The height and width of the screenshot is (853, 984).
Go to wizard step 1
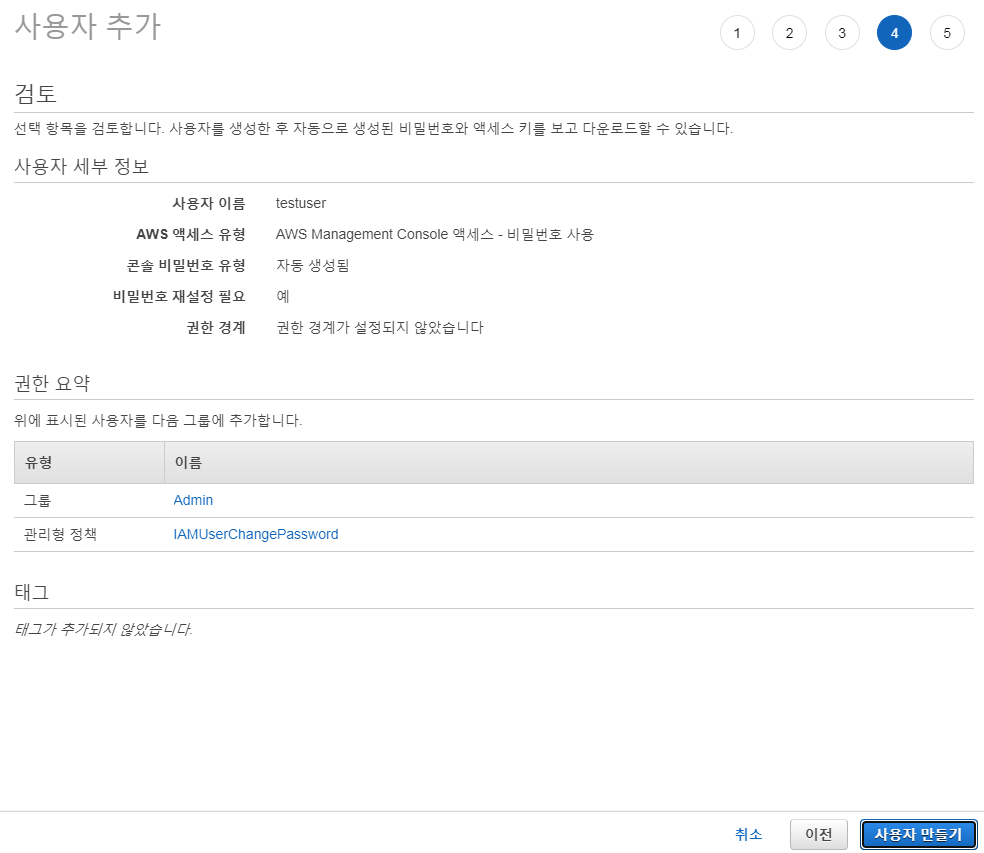pyautogui.click(x=737, y=33)
